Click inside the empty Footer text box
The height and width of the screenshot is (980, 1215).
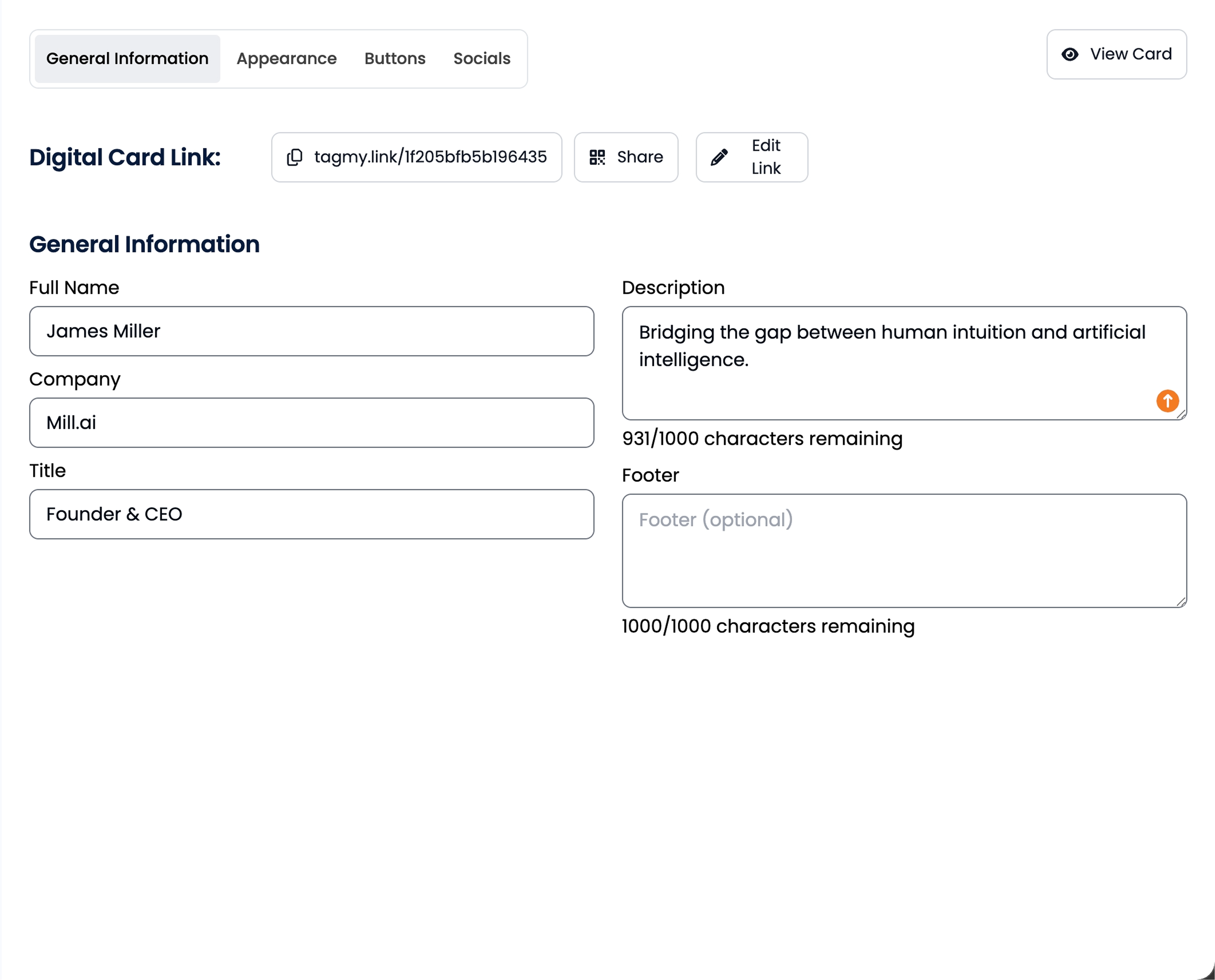(x=903, y=548)
